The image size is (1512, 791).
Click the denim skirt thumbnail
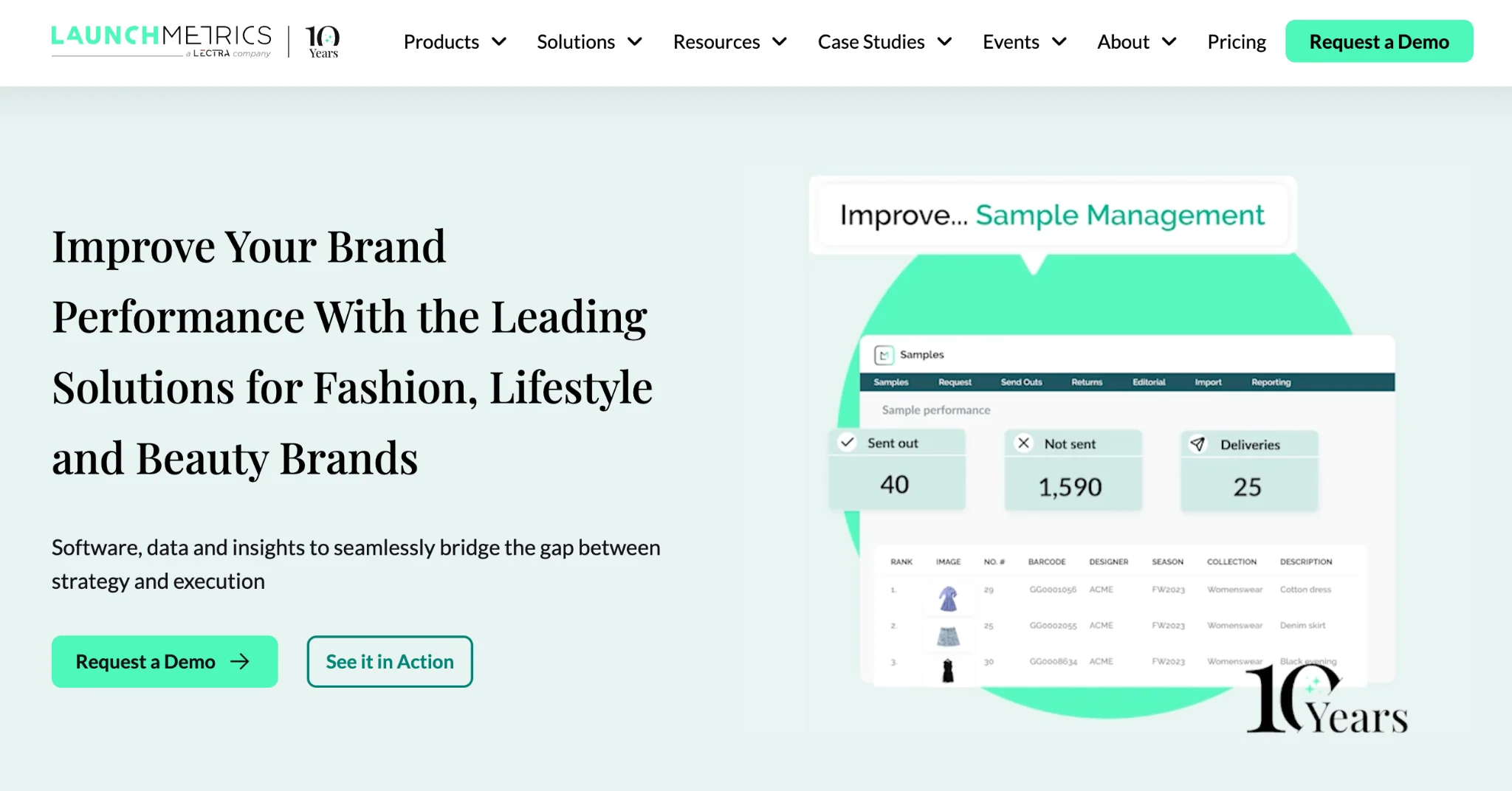[948, 635]
